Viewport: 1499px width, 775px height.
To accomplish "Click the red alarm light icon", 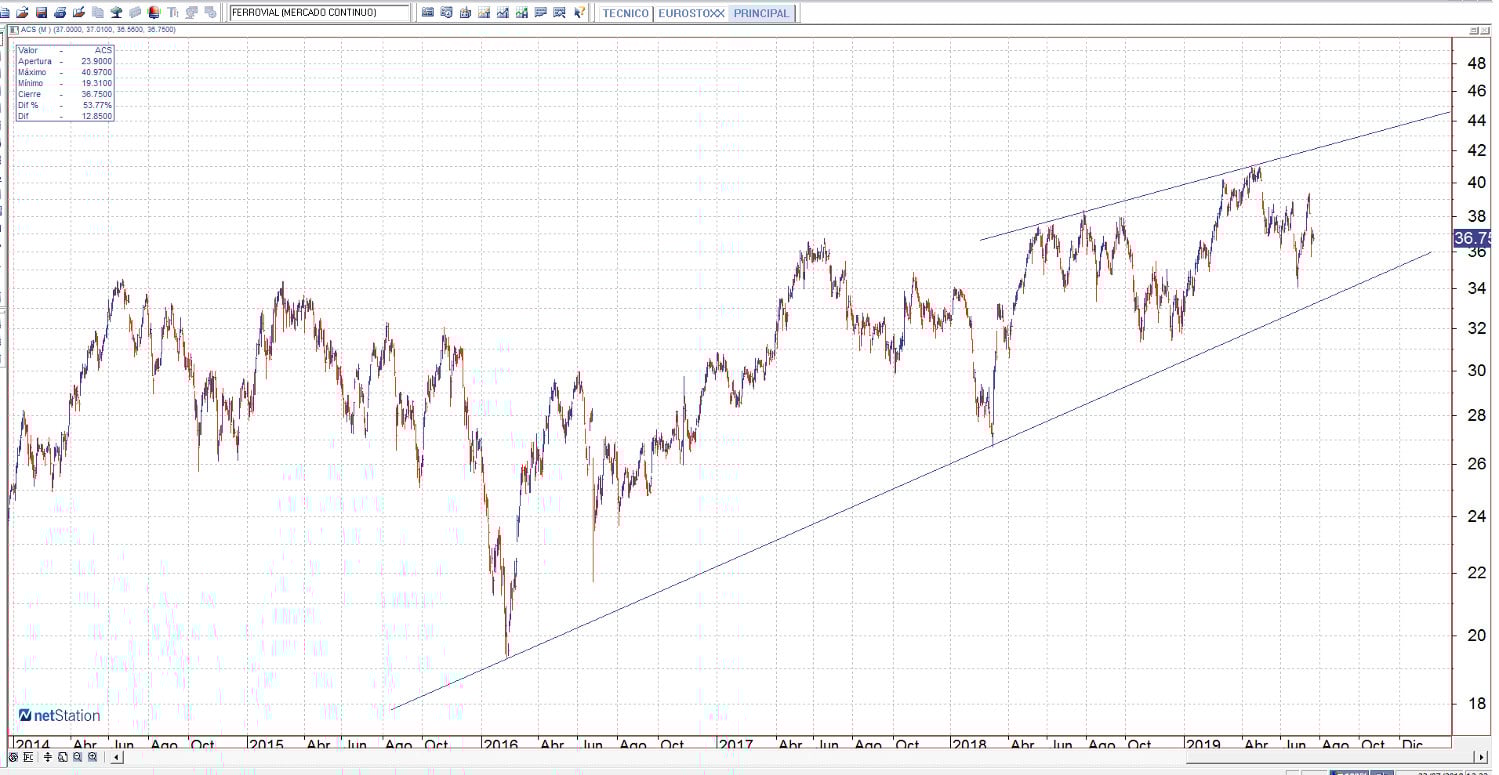I will point(153,13).
